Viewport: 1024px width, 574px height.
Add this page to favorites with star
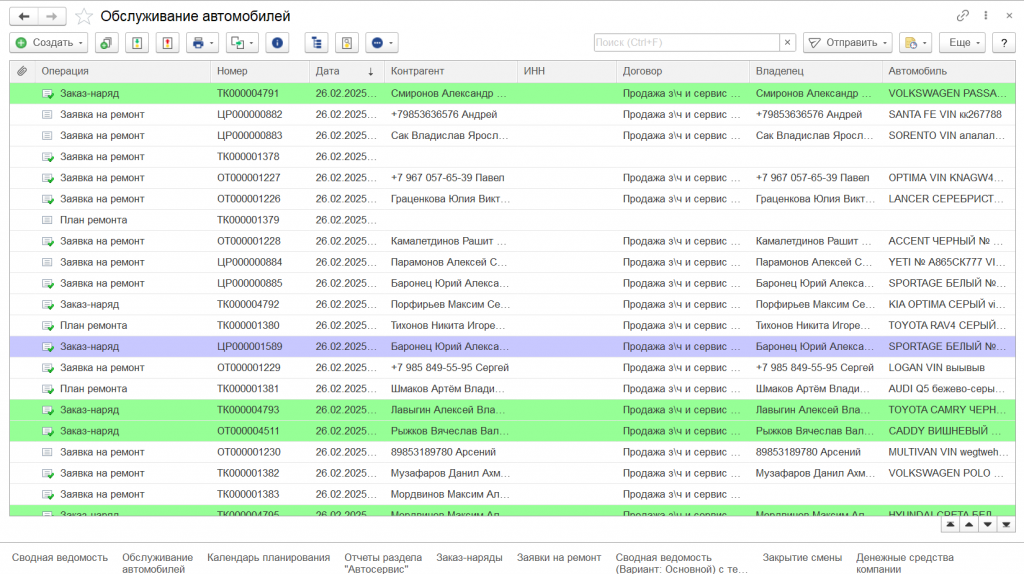click(x=84, y=16)
